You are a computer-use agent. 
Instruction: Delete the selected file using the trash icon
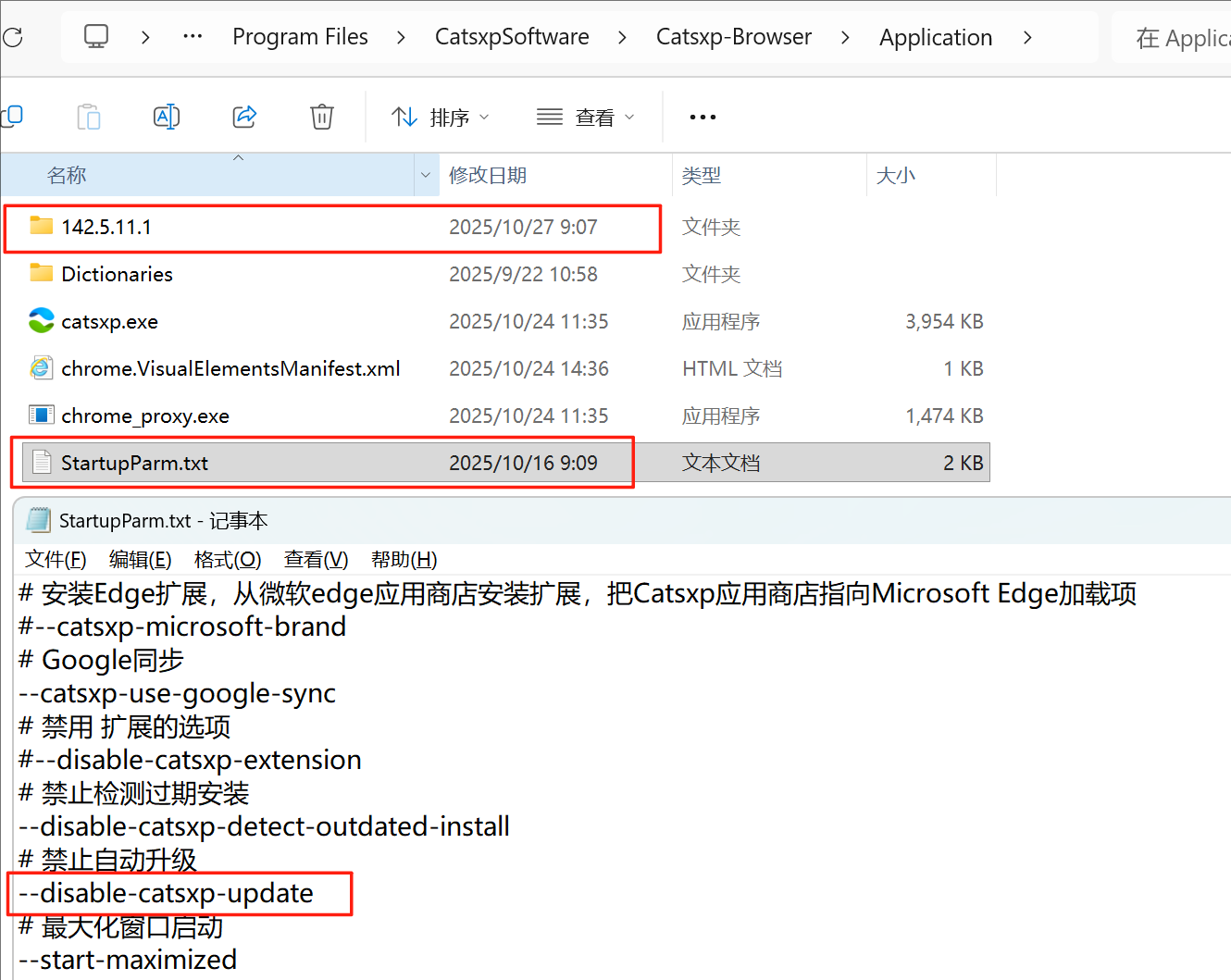click(321, 117)
